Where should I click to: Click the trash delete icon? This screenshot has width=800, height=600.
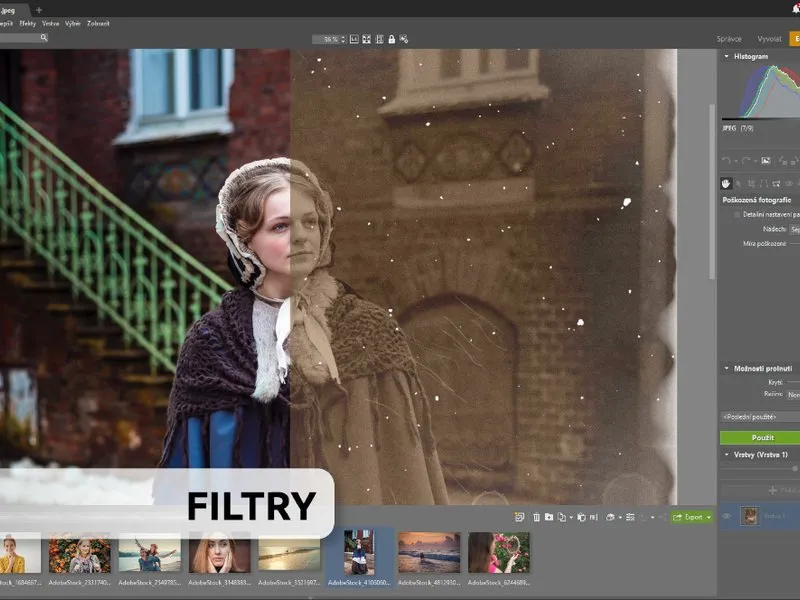click(536, 517)
